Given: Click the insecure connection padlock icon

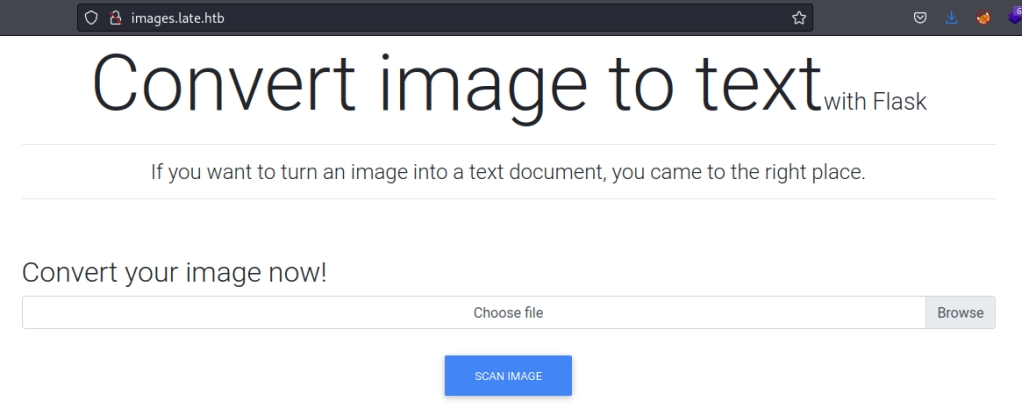Looking at the screenshot, I should point(114,18).
